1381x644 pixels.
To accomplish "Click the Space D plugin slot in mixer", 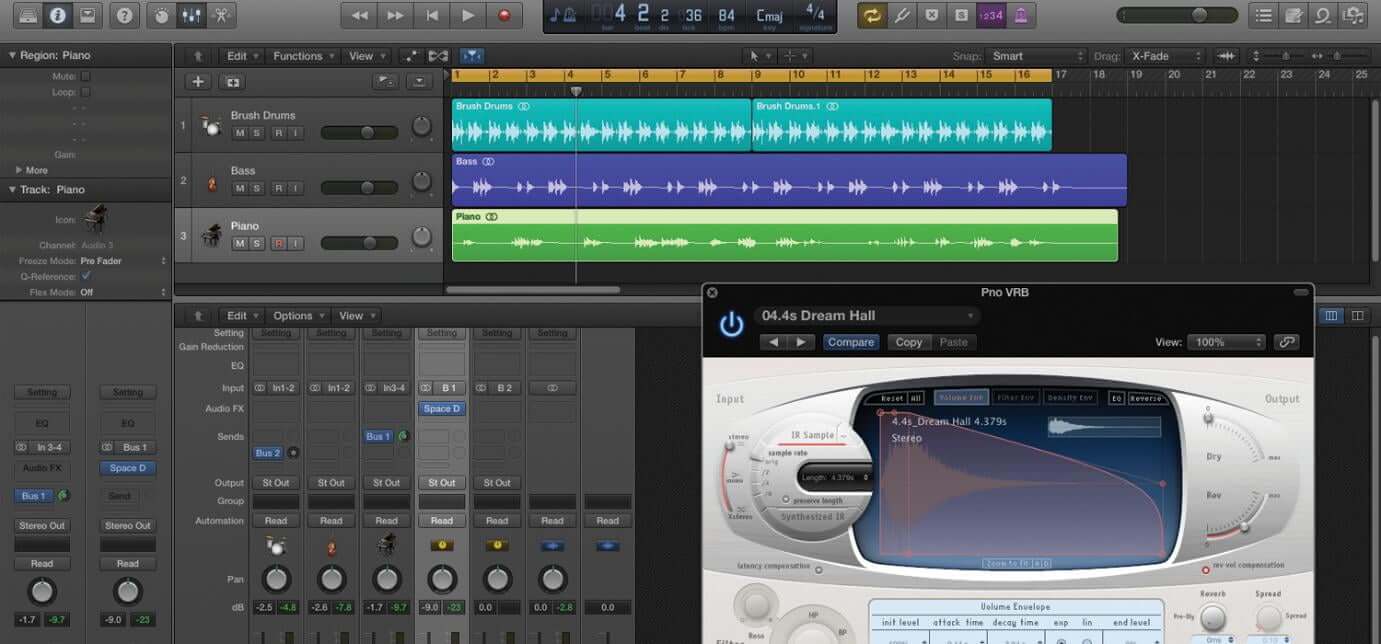I will click(441, 408).
